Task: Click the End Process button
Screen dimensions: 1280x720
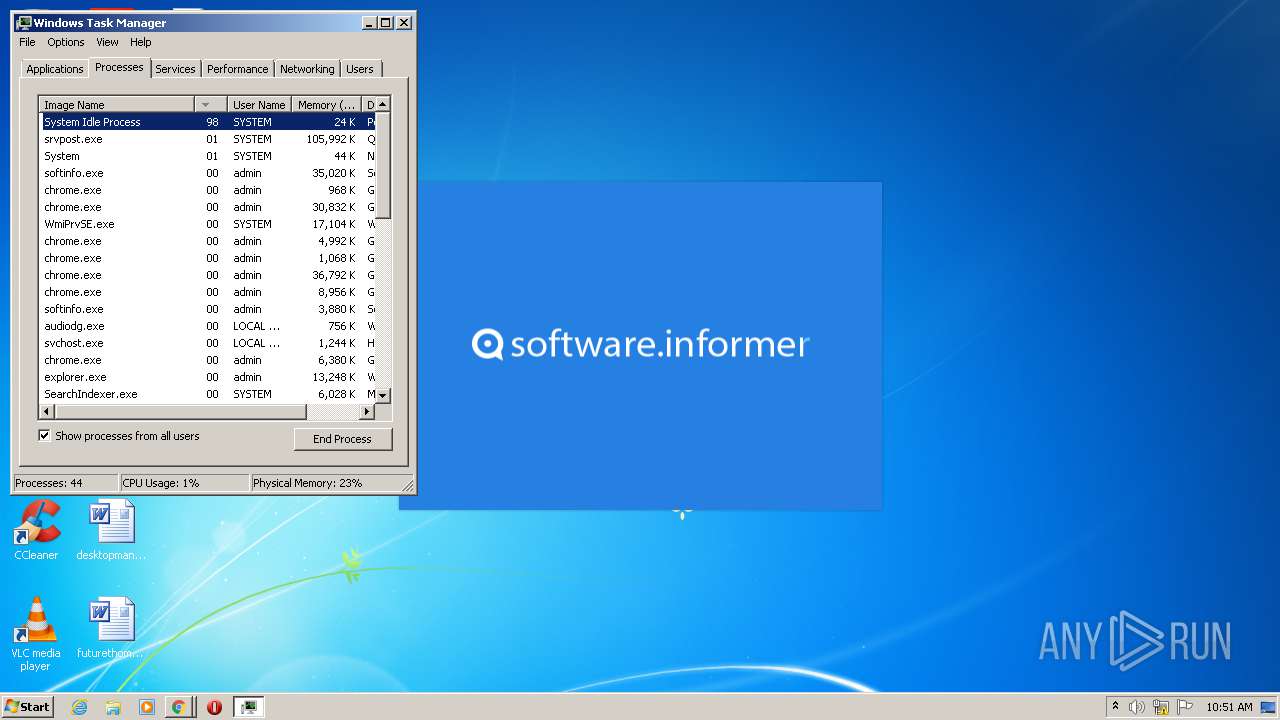Action: point(343,439)
